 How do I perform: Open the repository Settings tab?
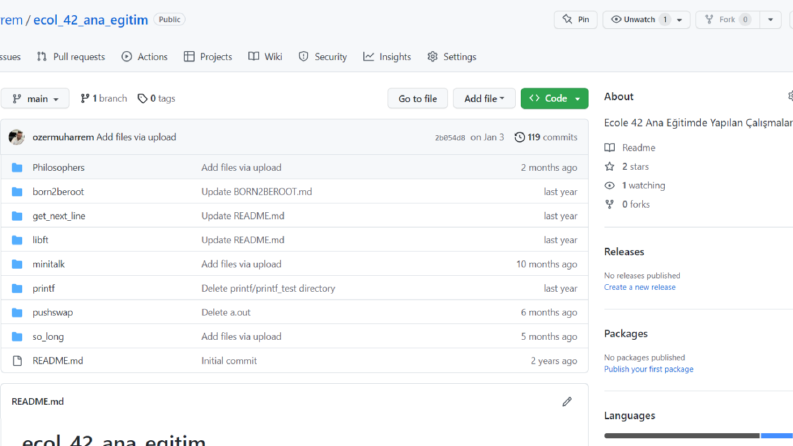pos(452,57)
